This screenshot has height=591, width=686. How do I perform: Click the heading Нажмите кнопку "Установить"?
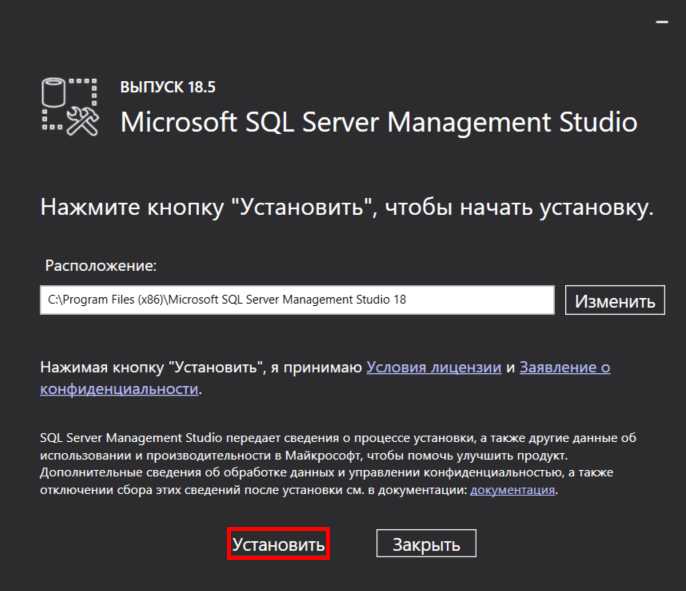pos(347,208)
